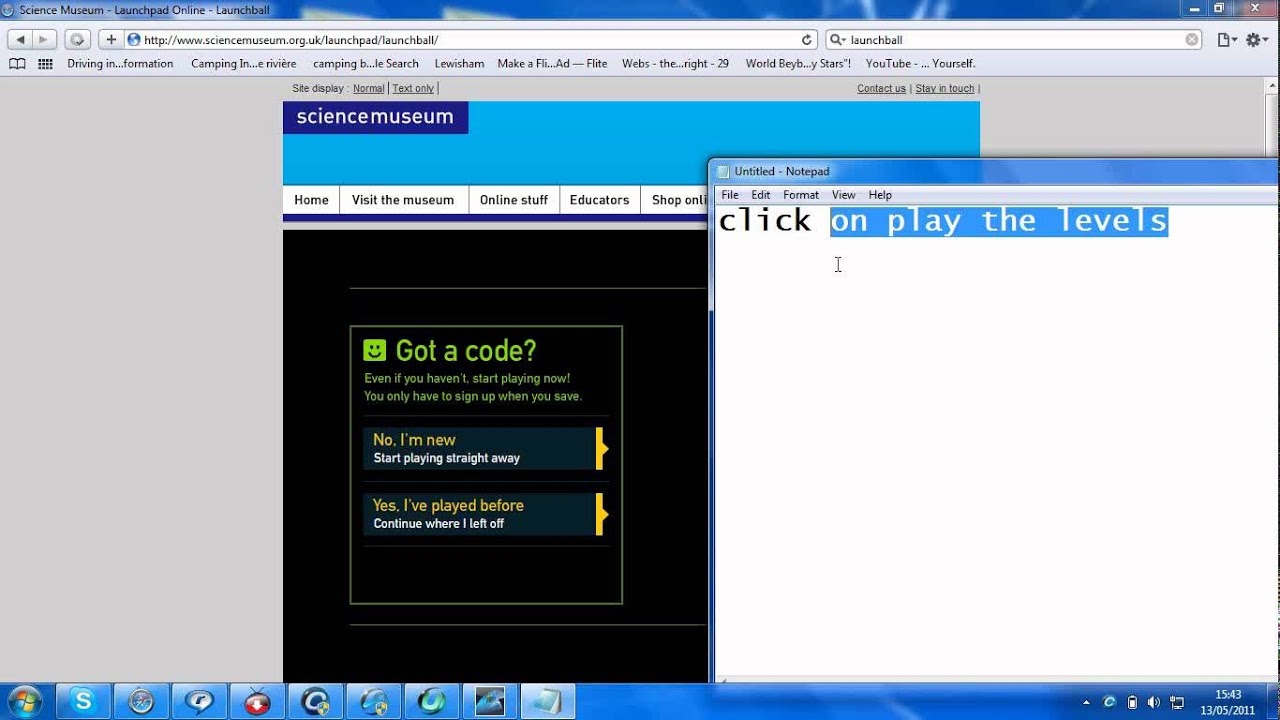Open the volume speaker tray icon
This screenshot has width=1280, height=720.
tap(1154, 702)
